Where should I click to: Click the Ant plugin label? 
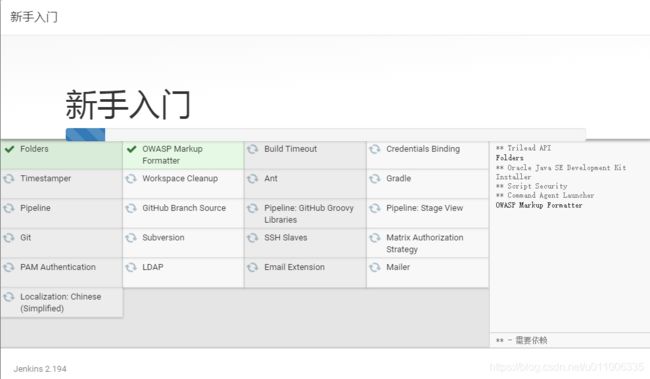click(271, 179)
